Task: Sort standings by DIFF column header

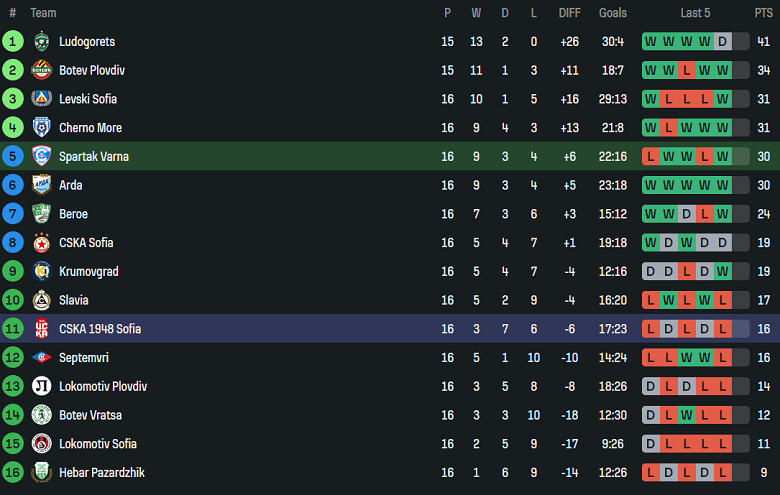Action: pos(570,13)
